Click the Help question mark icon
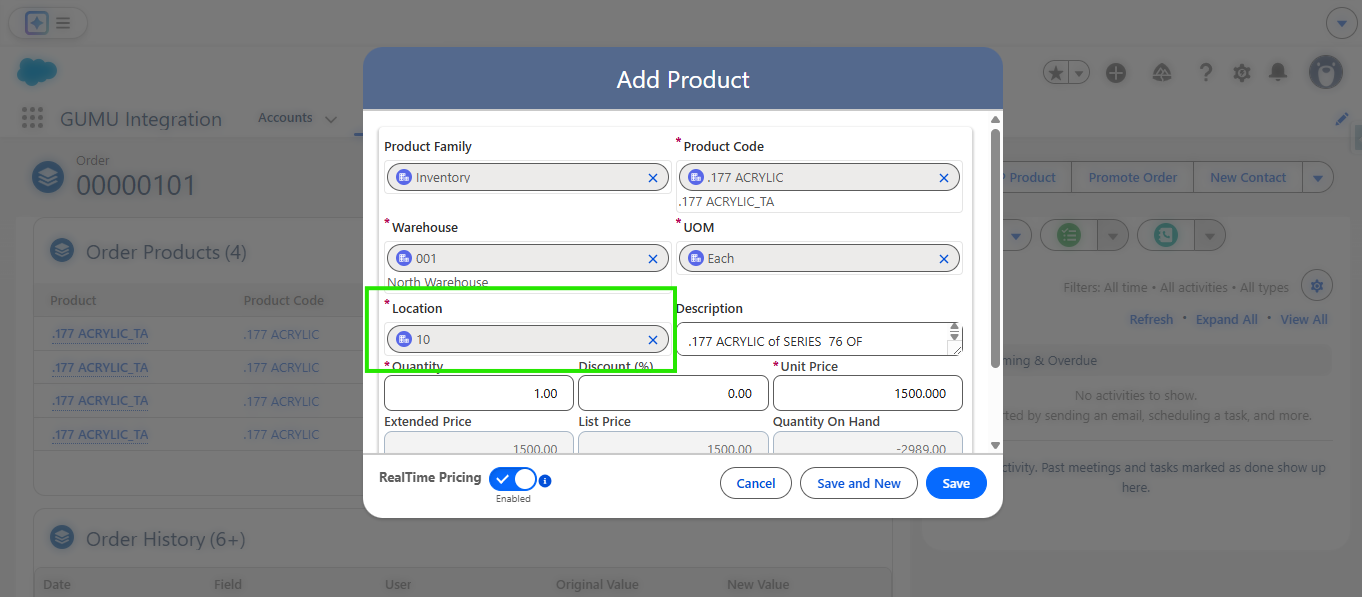The height and width of the screenshot is (597, 1362). pyautogui.click(x=1206, y=72)
